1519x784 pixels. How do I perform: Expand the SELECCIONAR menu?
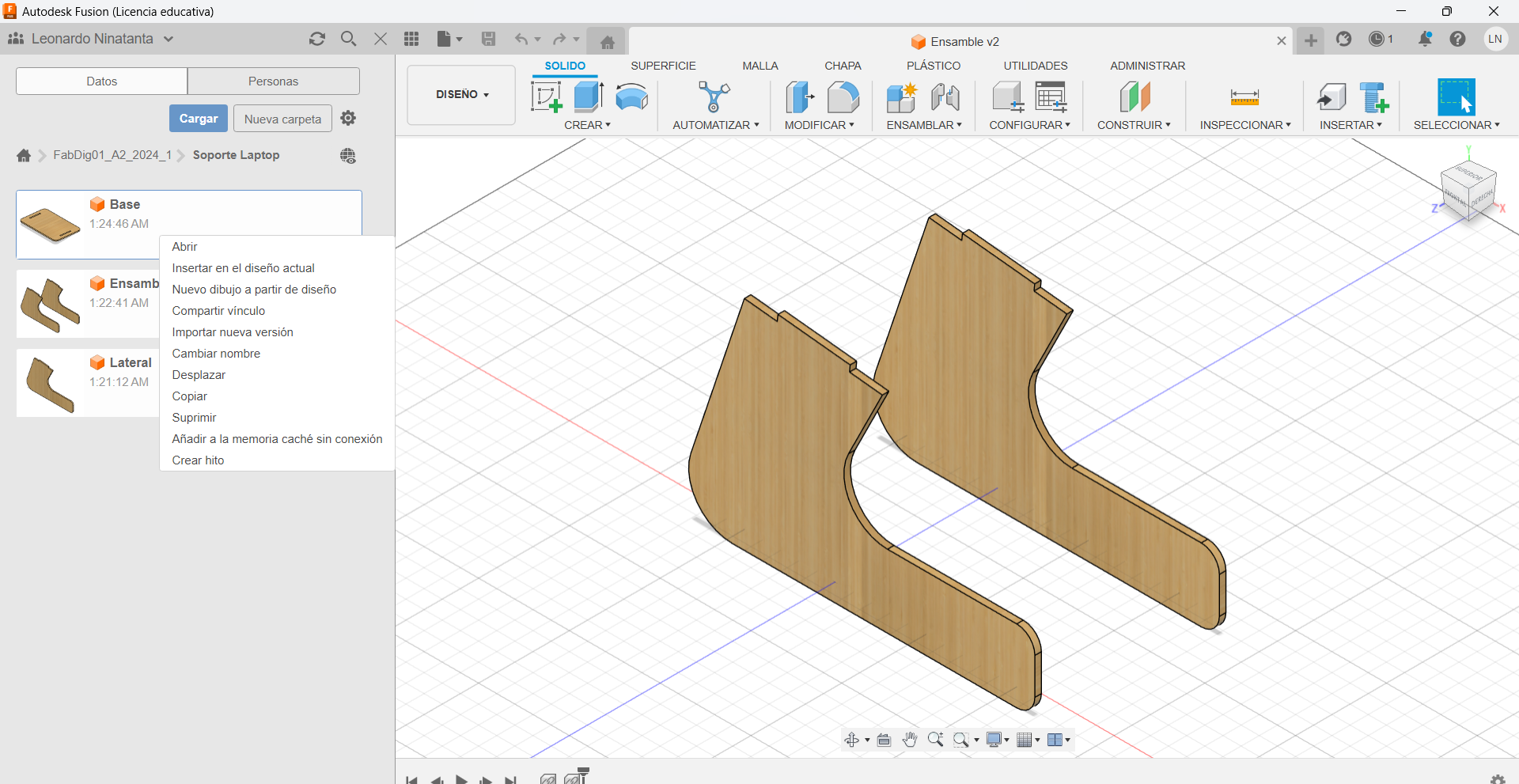pyautogui.click(x=1456, y=125)
